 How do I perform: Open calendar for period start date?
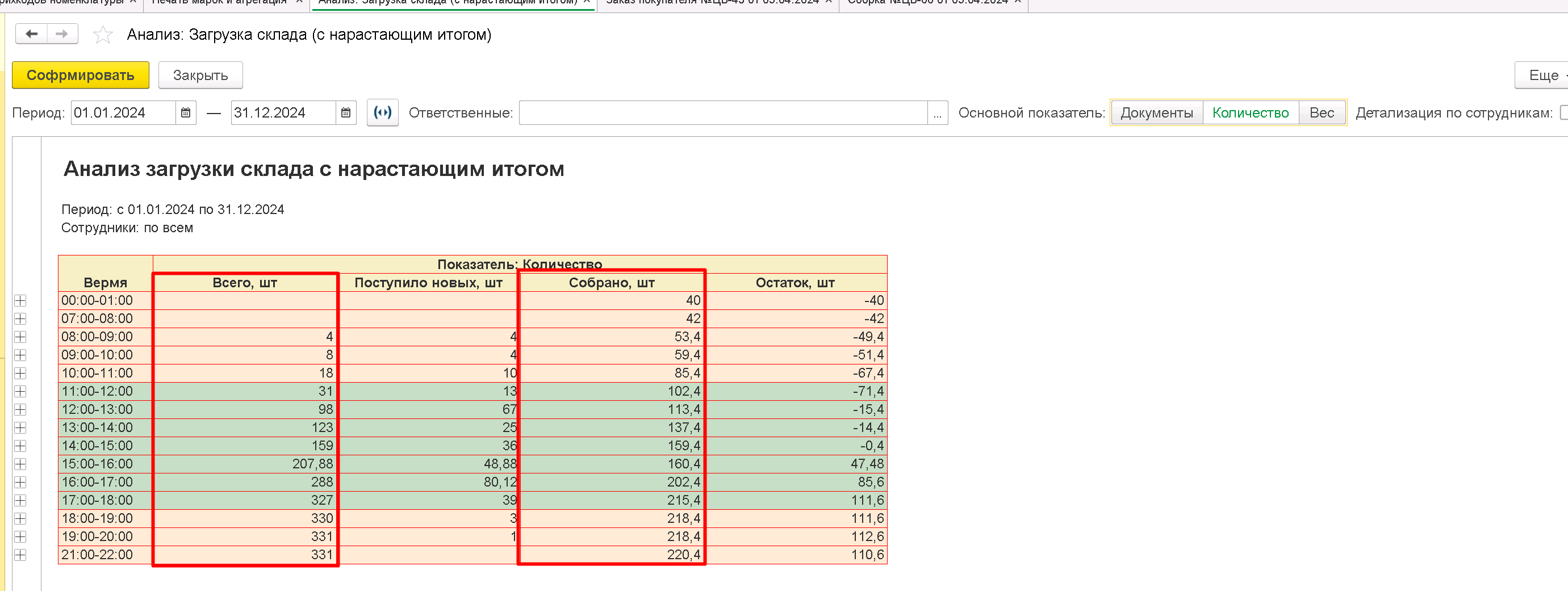186,112
